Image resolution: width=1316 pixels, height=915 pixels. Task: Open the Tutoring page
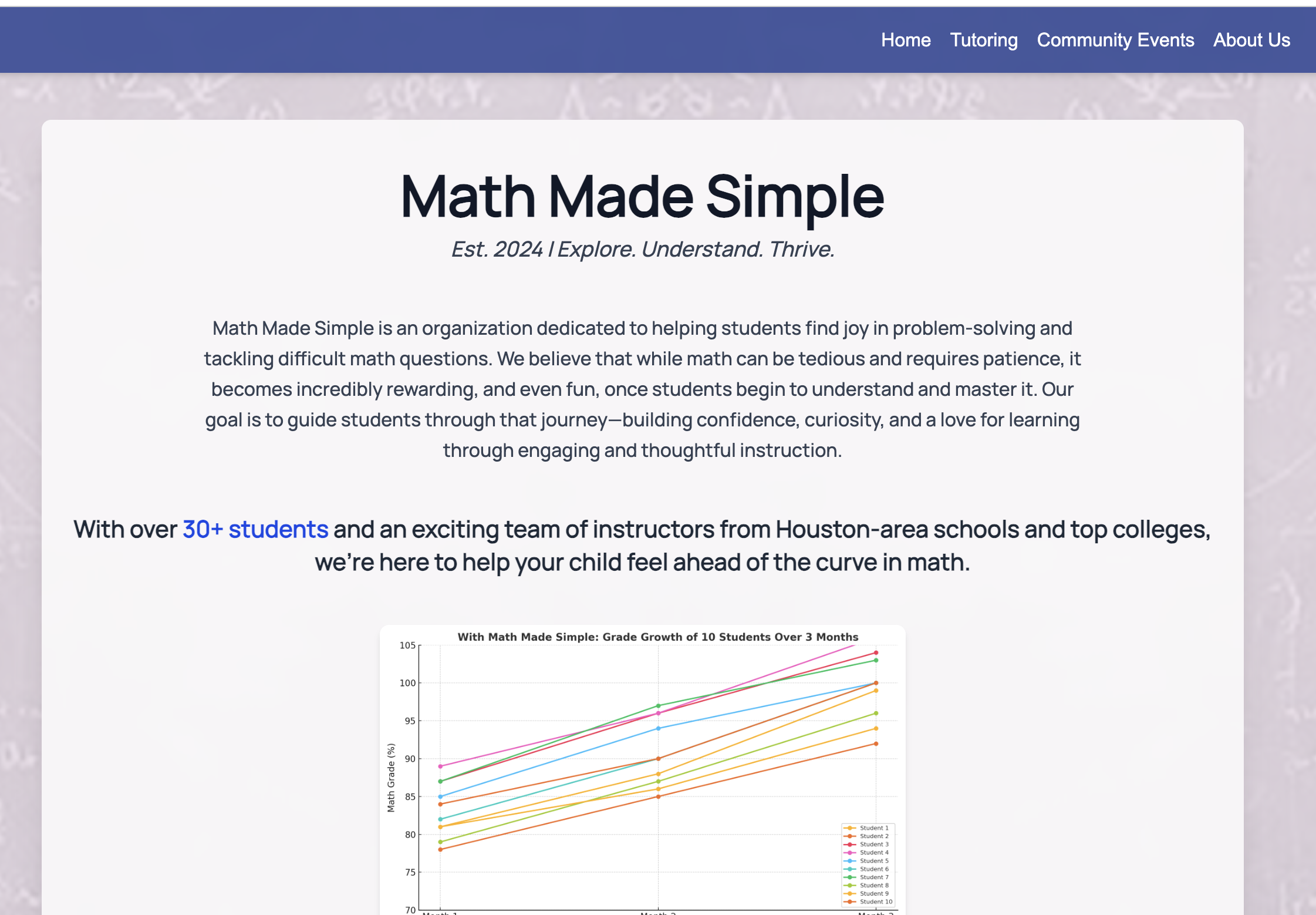point(984,40)
